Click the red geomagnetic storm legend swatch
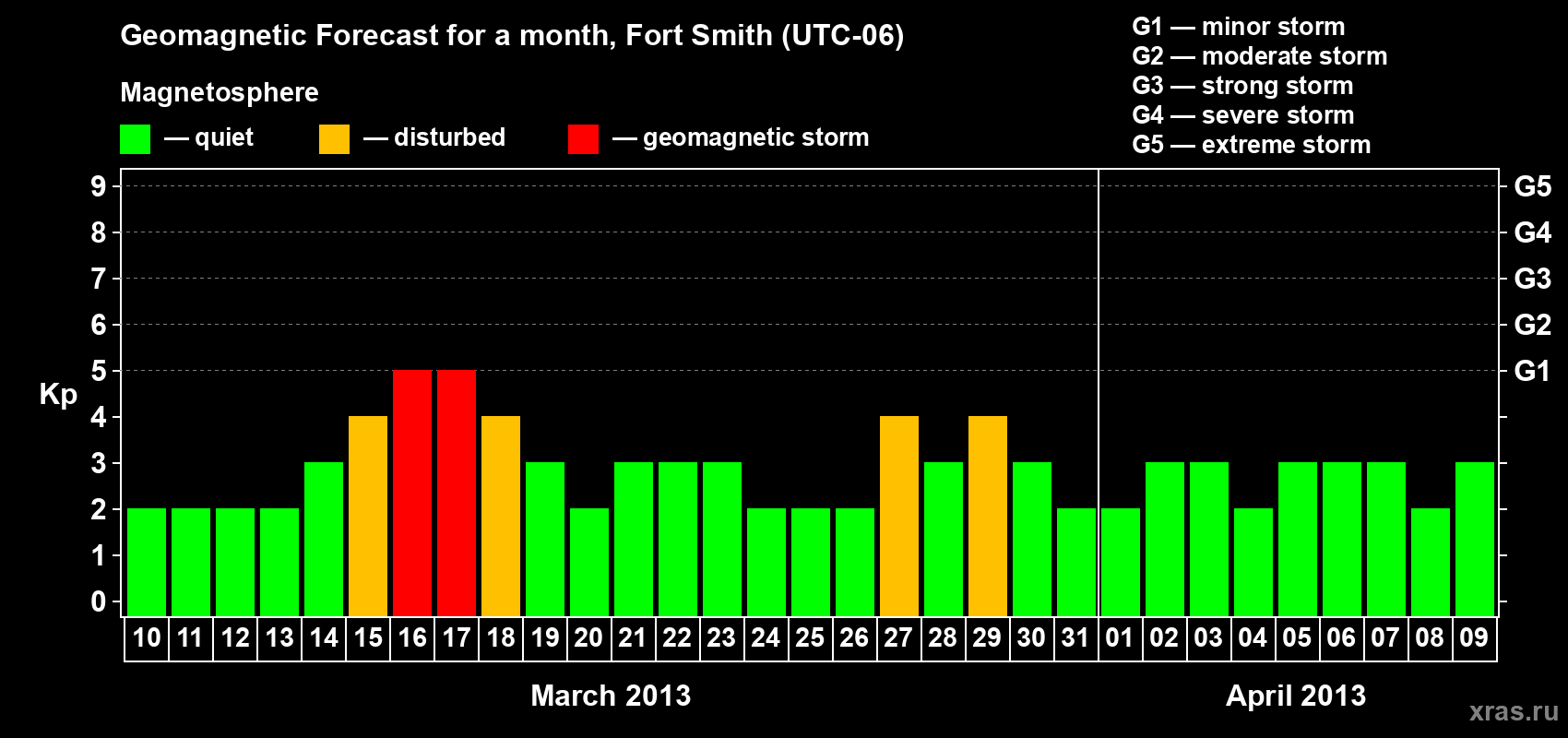 point(583,139)
